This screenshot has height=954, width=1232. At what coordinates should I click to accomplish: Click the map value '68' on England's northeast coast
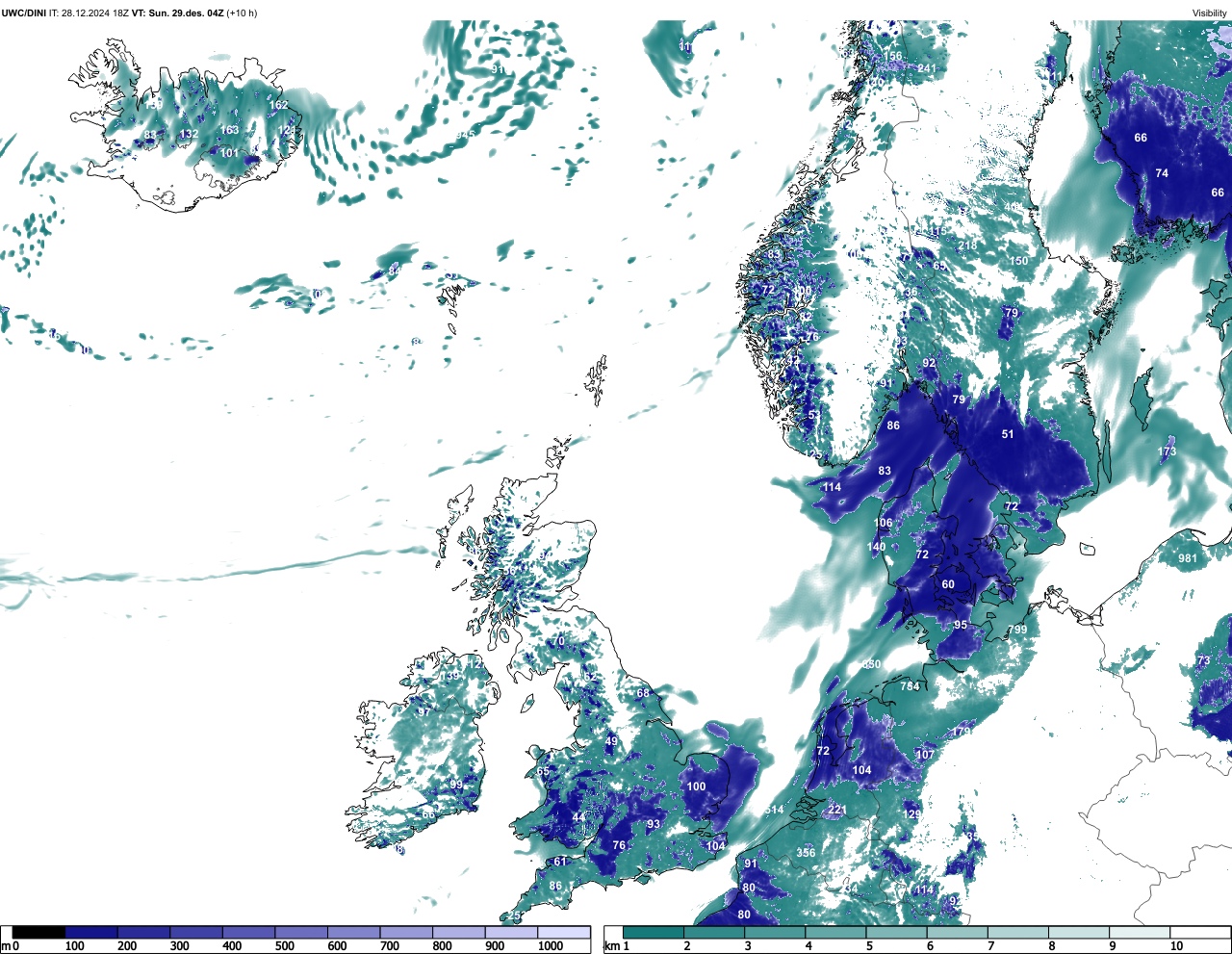click(643, 693)
